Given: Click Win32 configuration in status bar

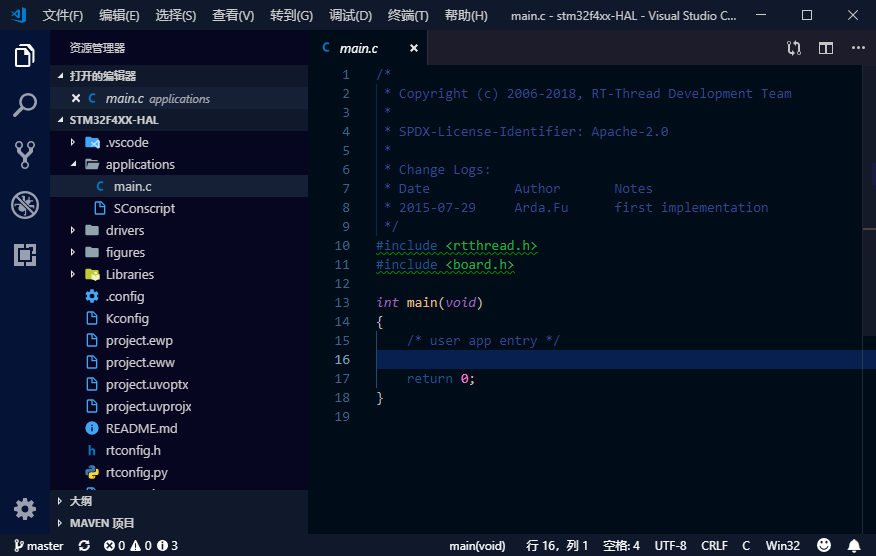Looking at the screenshot, I should [x=782, y=545].
